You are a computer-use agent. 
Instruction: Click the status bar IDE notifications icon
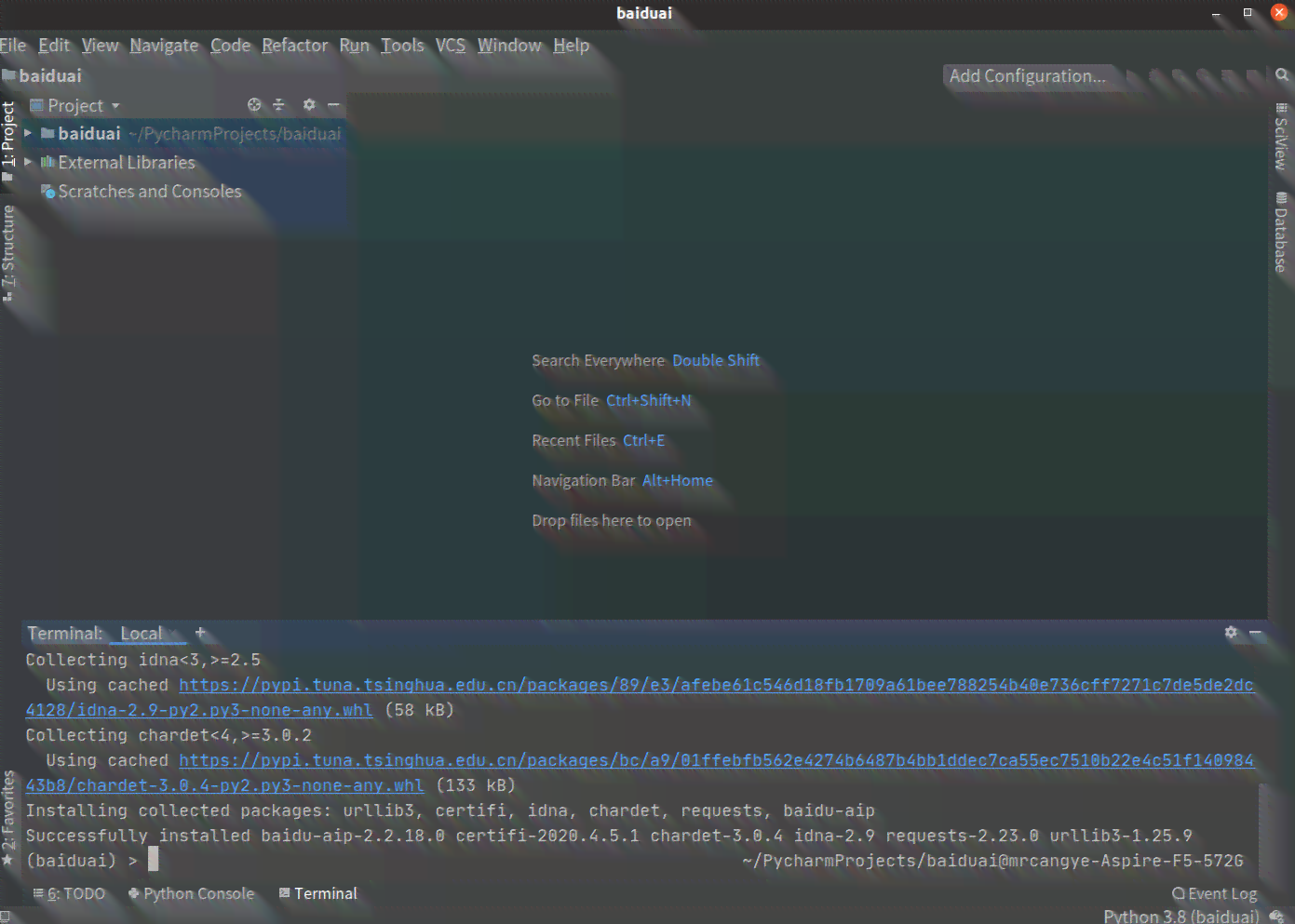[x=1276, y=917]
